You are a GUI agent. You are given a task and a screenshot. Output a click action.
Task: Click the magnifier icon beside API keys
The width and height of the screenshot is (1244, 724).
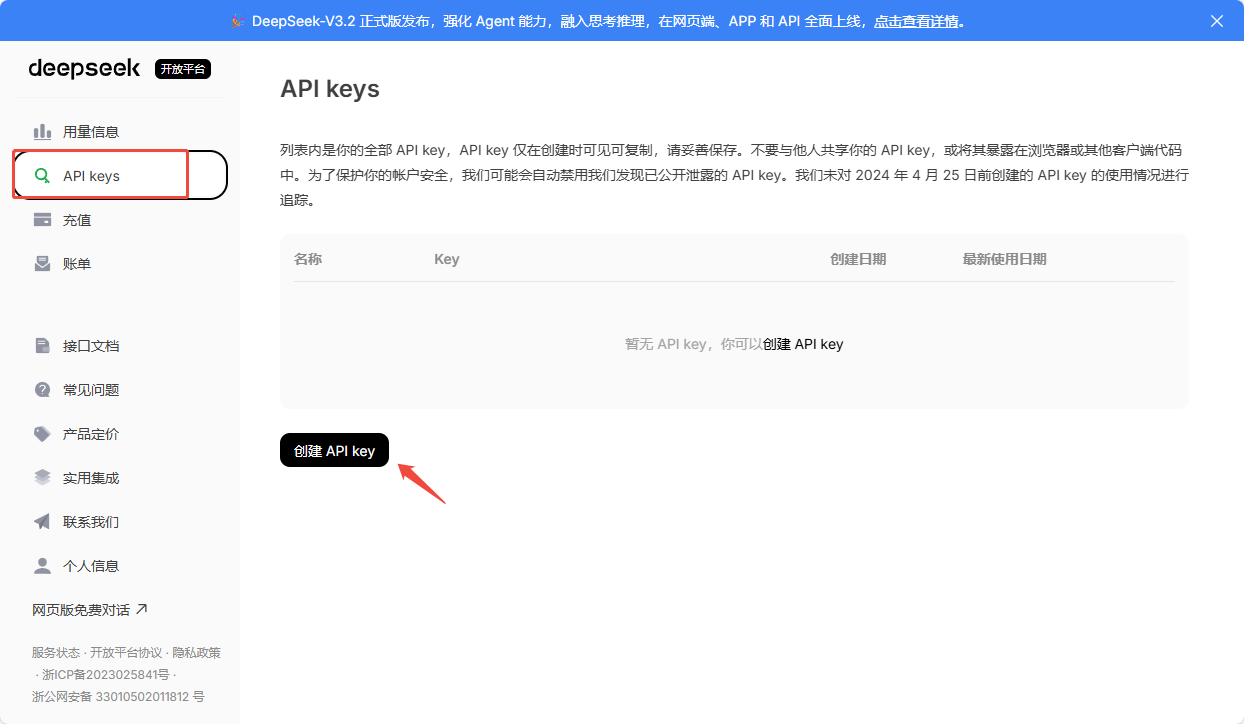point(42,176)
